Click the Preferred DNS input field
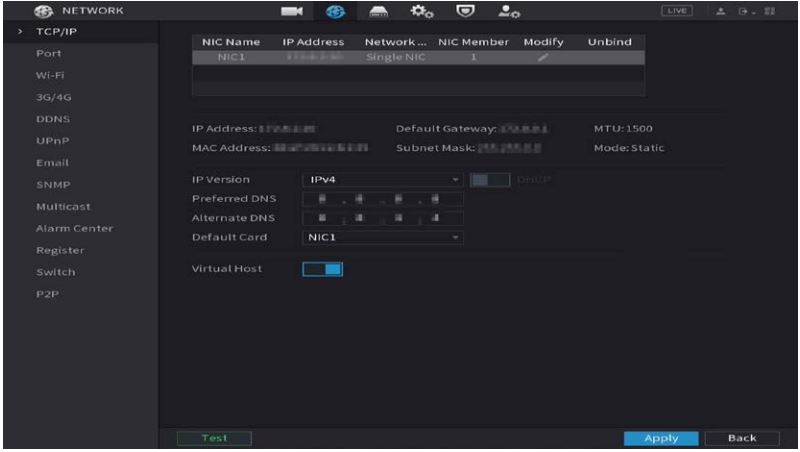Screen dimensions: 800x452 [x=383, y=199]
